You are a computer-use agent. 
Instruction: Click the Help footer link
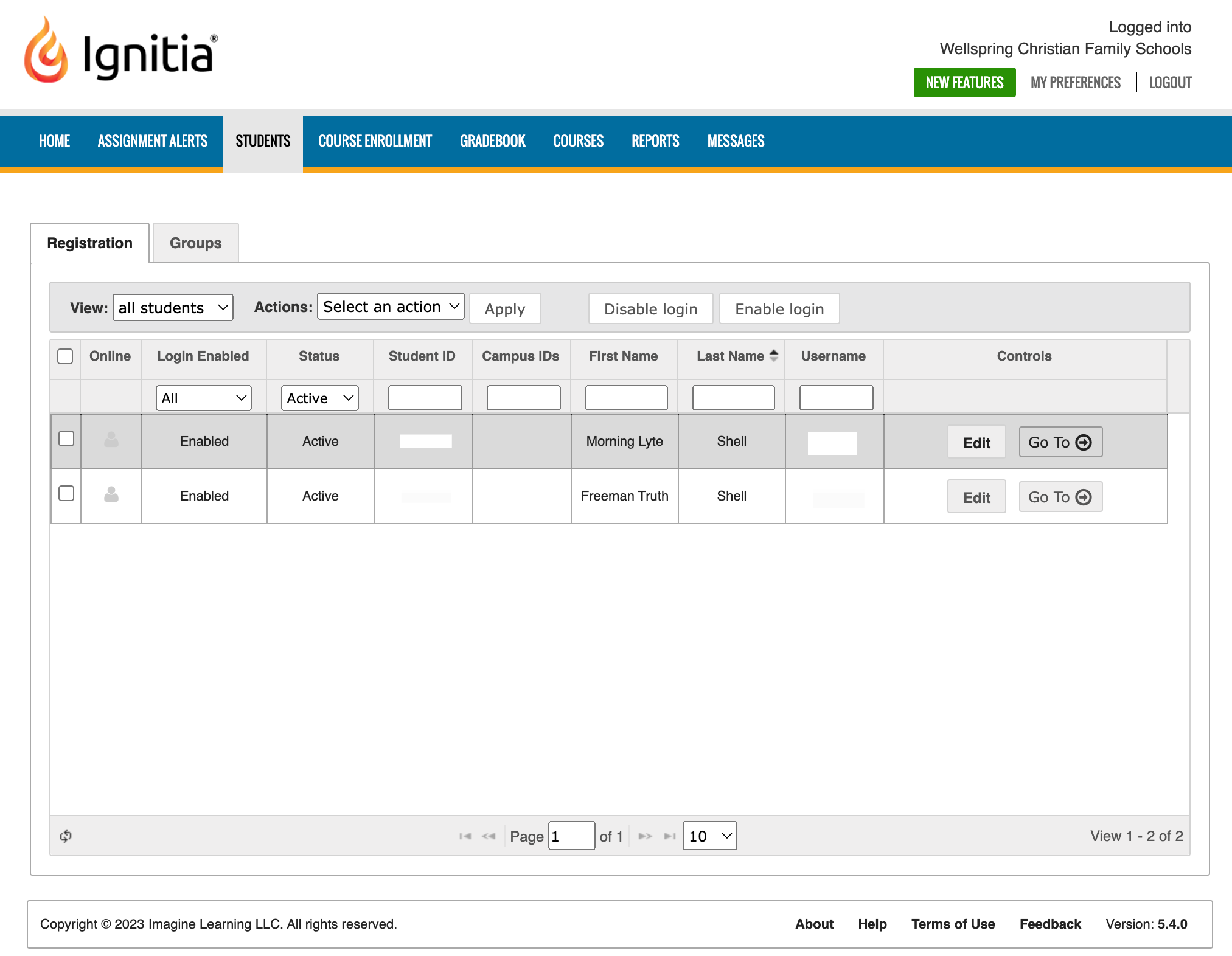tap(872, 924)
